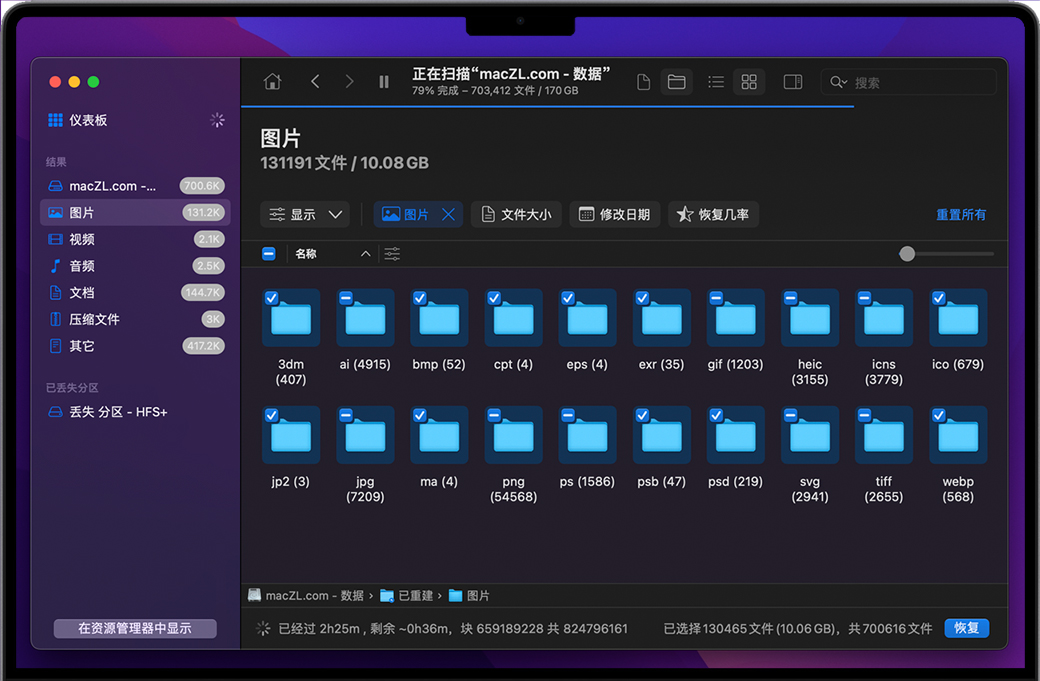The height and width of the screenshot is (681, 1040).
Task: Select 视频 in the sidebar
Action: (82, 239)
